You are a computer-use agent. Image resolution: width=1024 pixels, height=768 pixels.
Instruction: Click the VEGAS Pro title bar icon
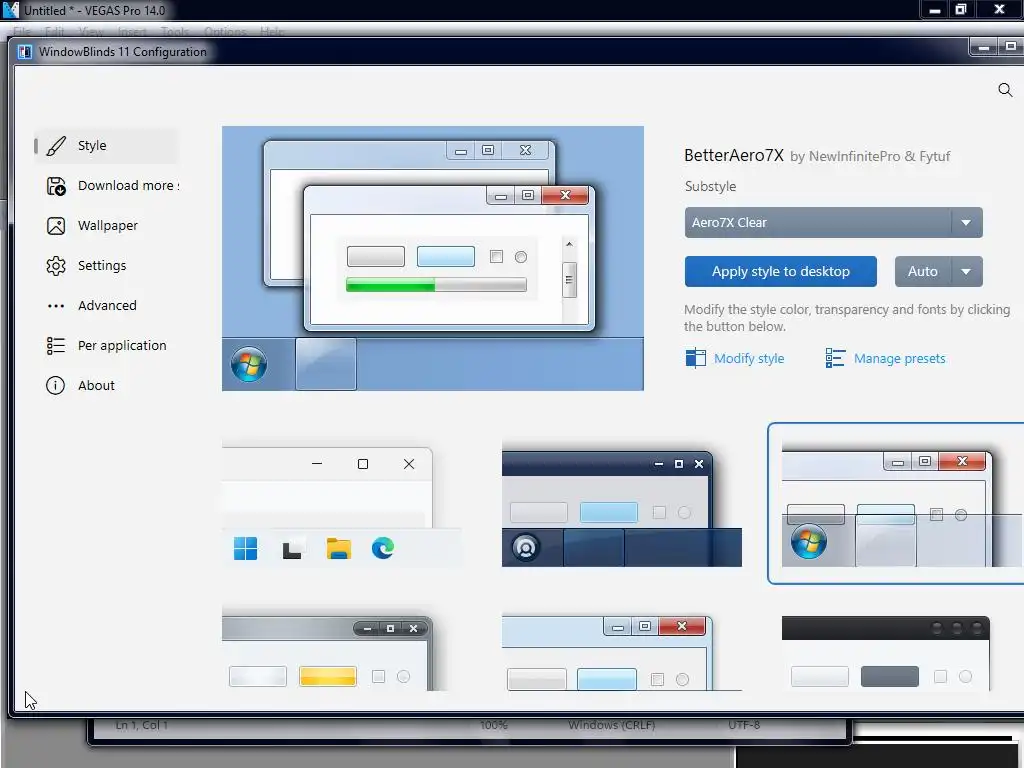pos(10,10)
